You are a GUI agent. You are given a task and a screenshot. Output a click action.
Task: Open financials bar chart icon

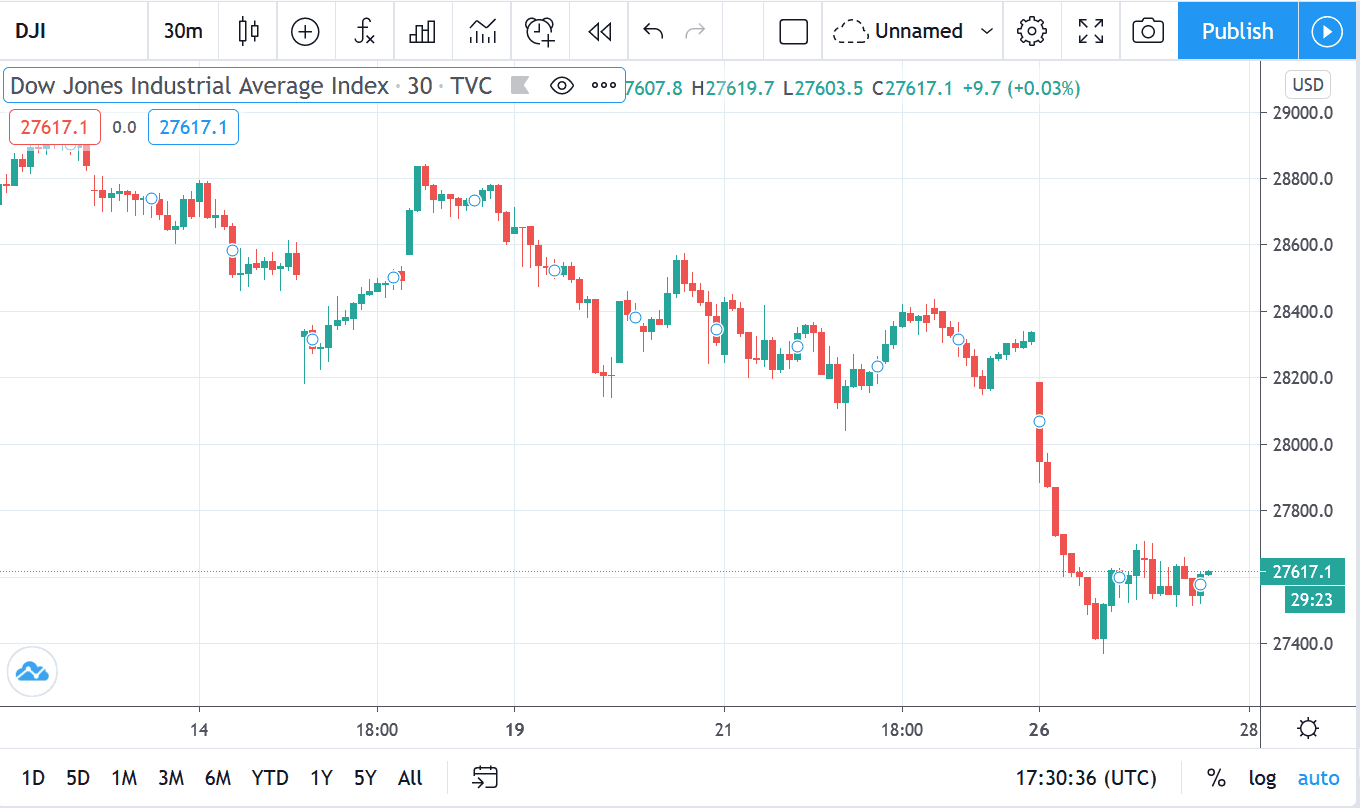(423, 31)
